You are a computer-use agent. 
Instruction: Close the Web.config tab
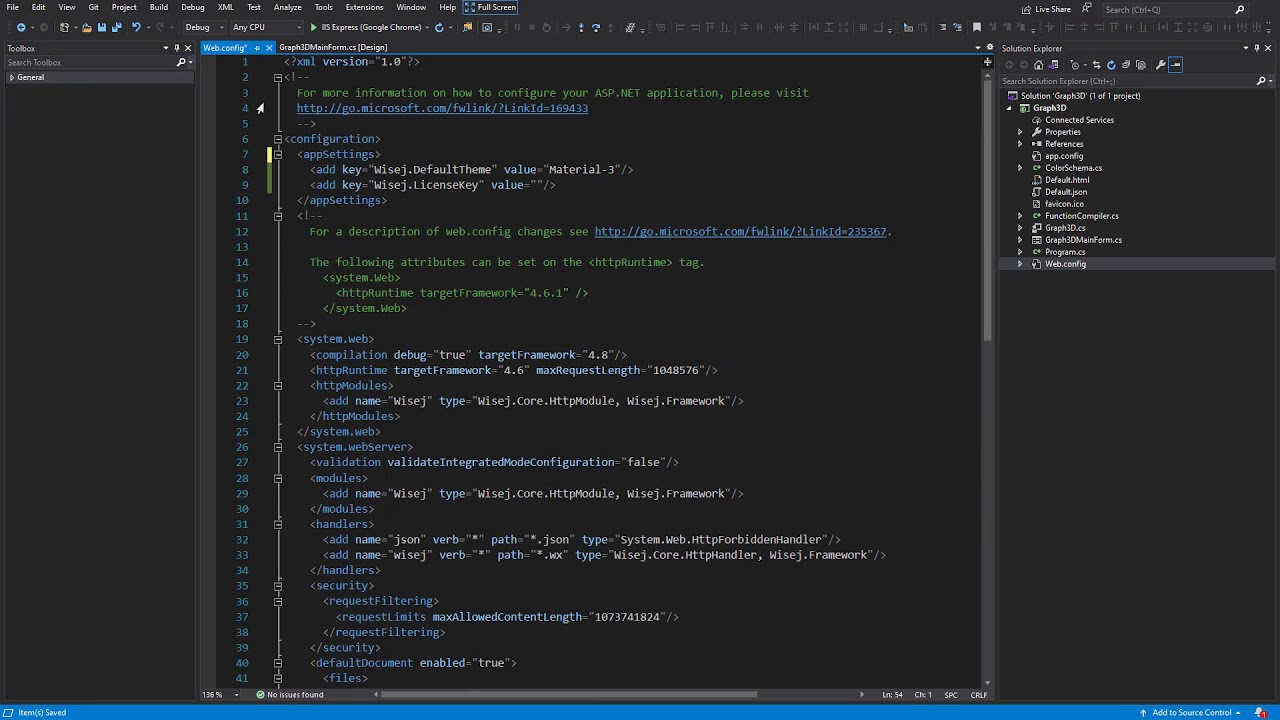pos(269,47)
